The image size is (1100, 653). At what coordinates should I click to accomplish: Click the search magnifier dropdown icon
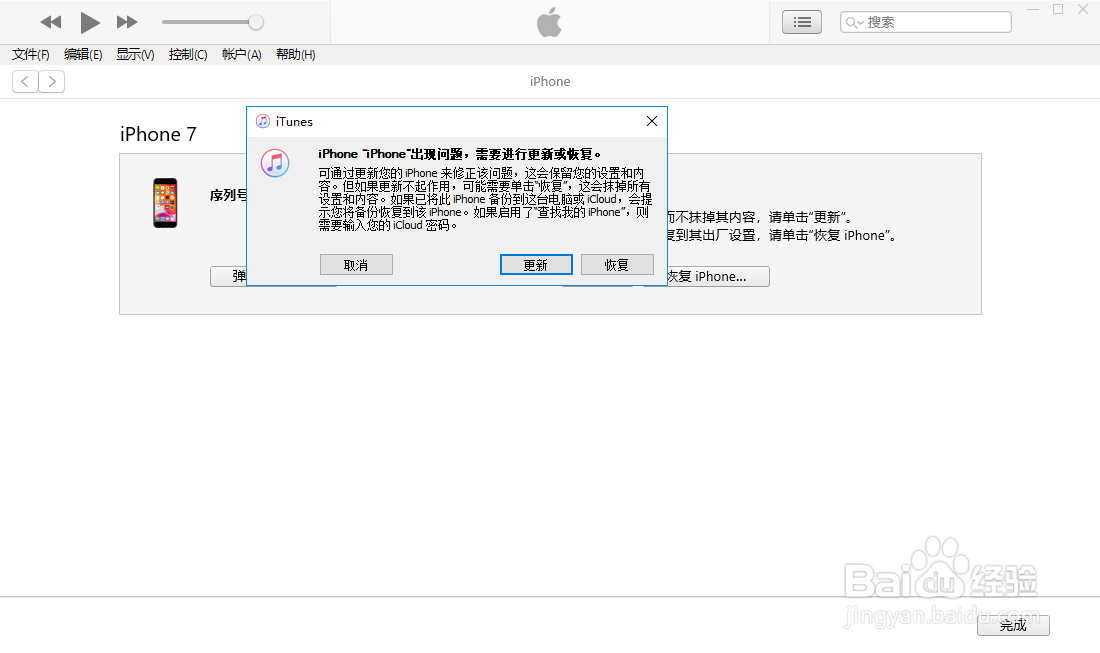click(854, 22)
